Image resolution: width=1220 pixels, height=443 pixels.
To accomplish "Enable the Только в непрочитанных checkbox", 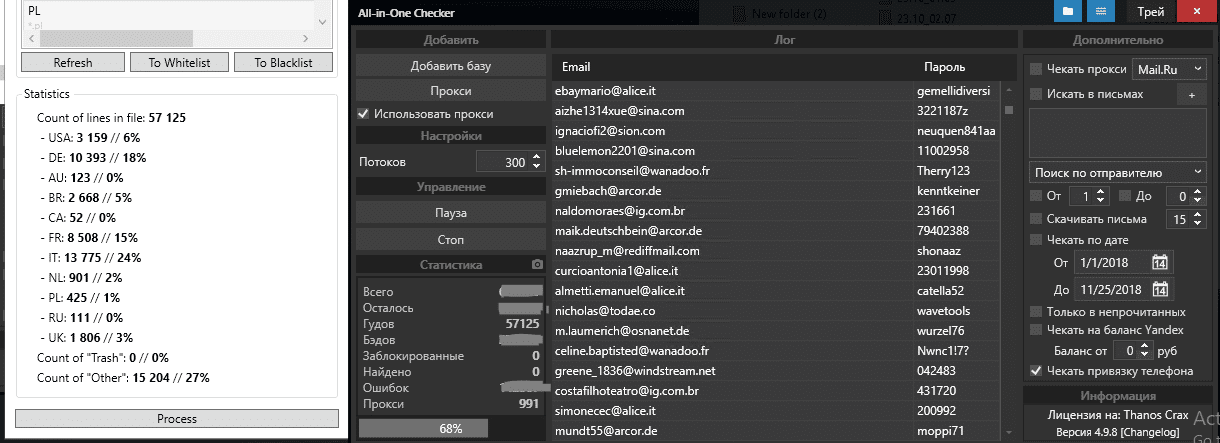I will 1036,312.
